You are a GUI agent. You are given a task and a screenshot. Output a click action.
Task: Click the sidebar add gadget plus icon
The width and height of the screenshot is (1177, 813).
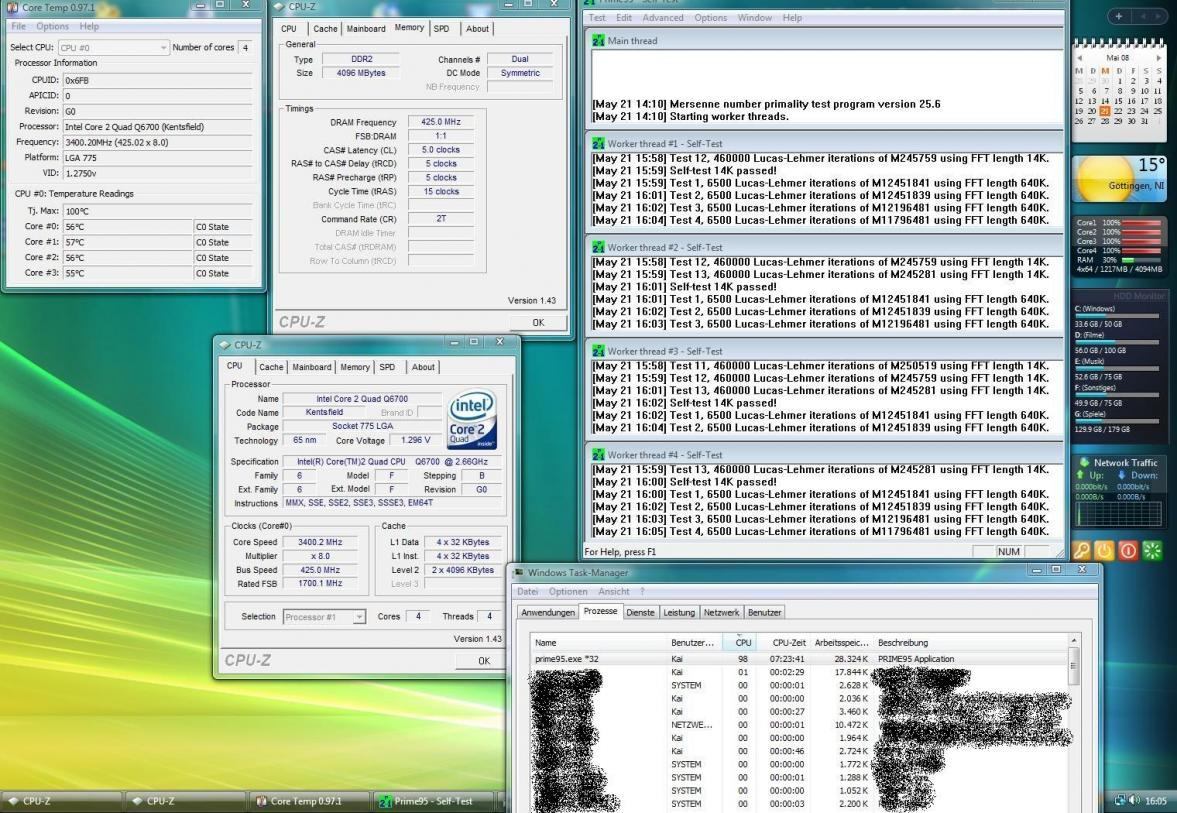click(x=1118, y=16)
